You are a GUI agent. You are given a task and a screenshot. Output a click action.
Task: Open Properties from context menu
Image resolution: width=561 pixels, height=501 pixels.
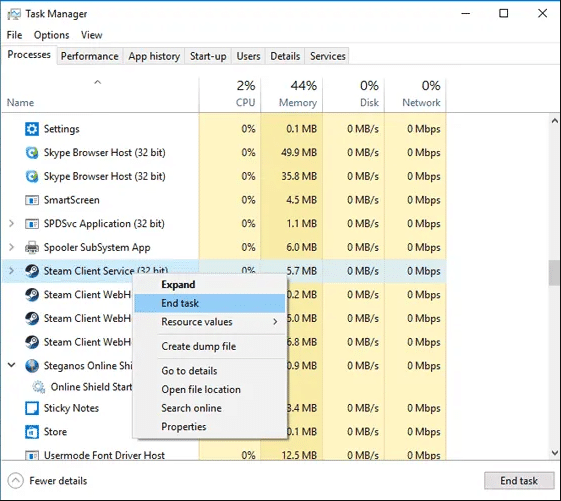tap(210, 427)
